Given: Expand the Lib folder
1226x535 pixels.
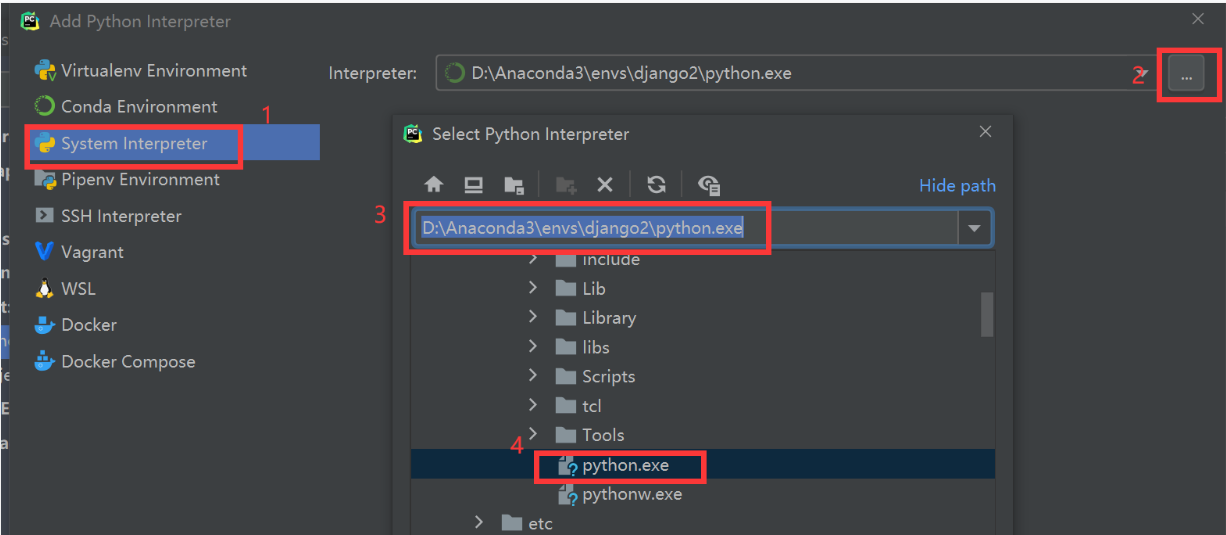Looking at the screenshot, I should [533, 288].
